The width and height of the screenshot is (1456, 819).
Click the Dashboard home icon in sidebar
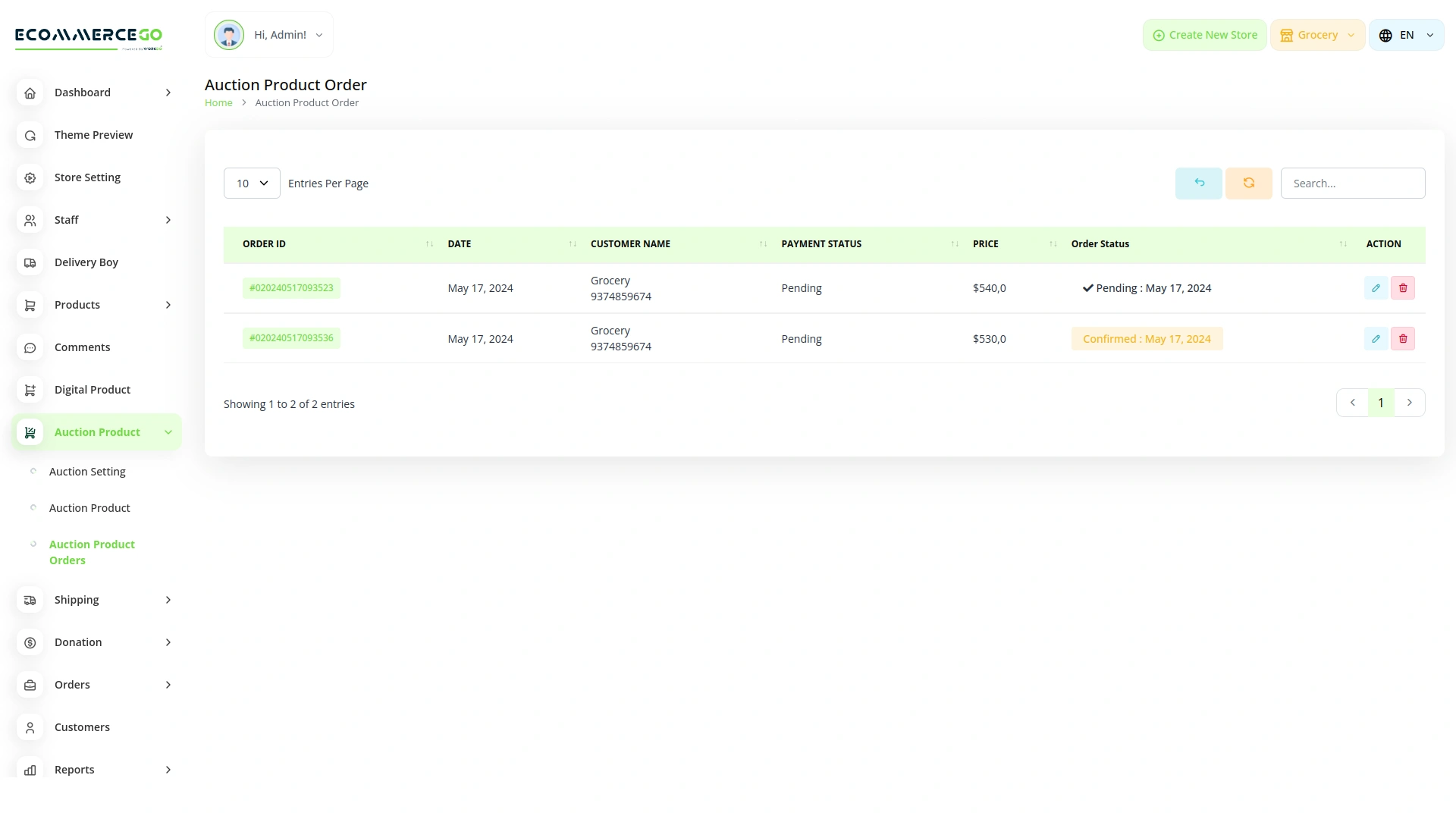(x=30, y=93)
